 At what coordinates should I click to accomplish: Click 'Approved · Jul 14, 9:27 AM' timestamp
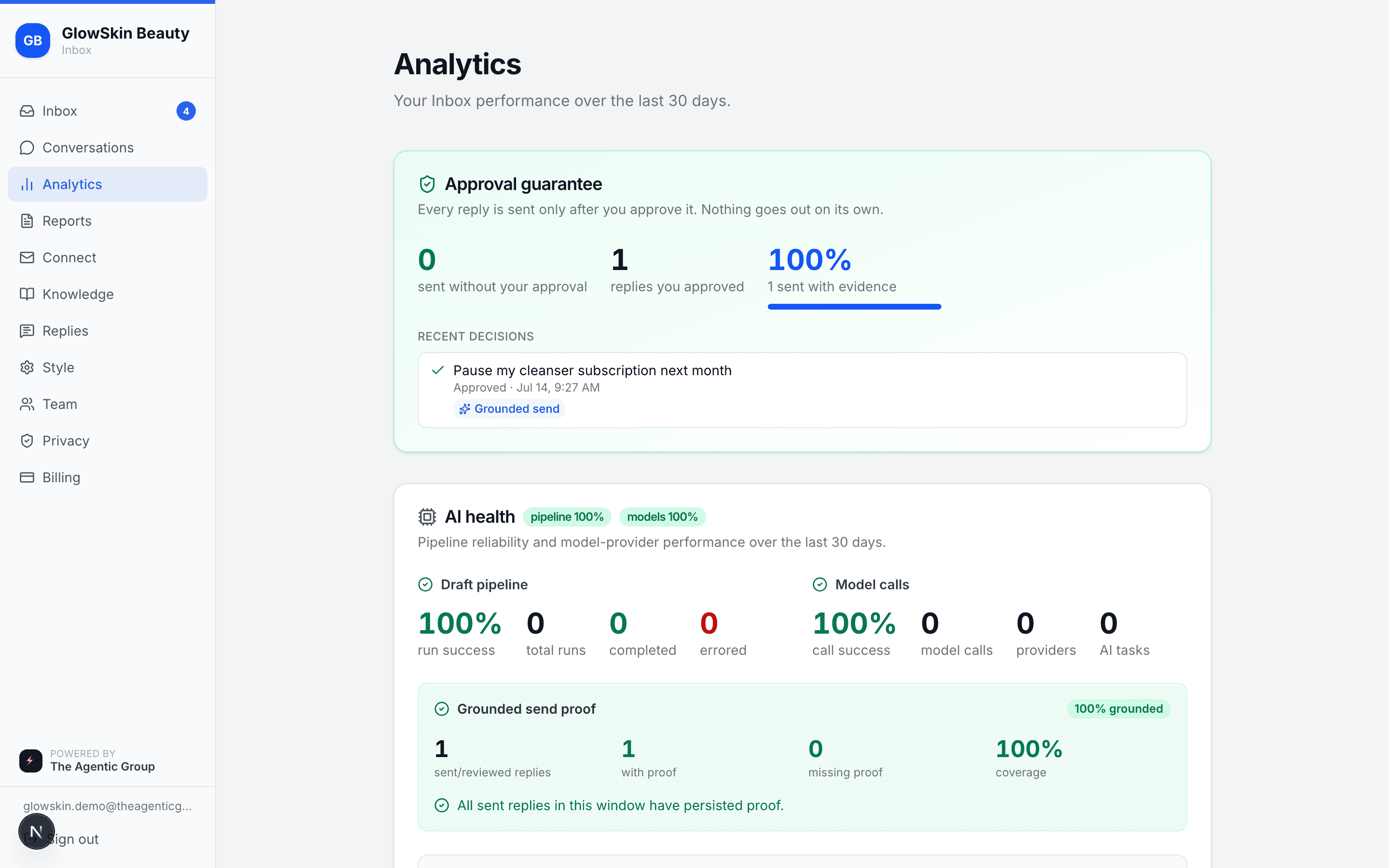[x=526, y=388]
